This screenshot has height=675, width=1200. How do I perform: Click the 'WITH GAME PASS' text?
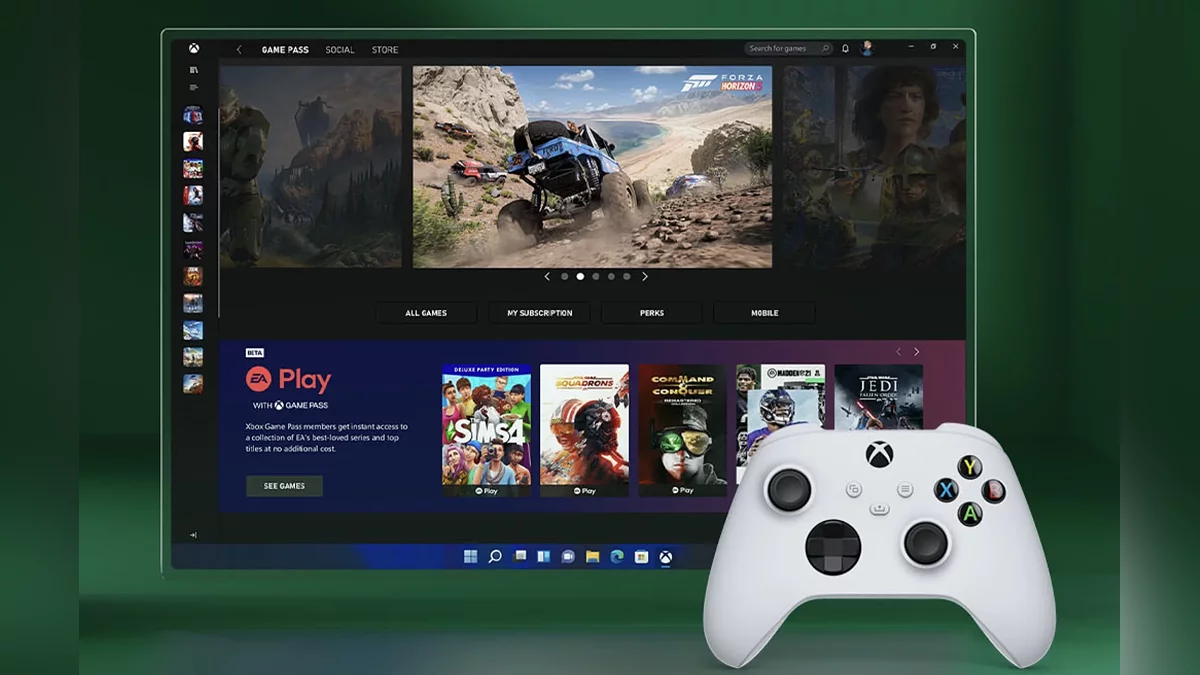point(290,405)
